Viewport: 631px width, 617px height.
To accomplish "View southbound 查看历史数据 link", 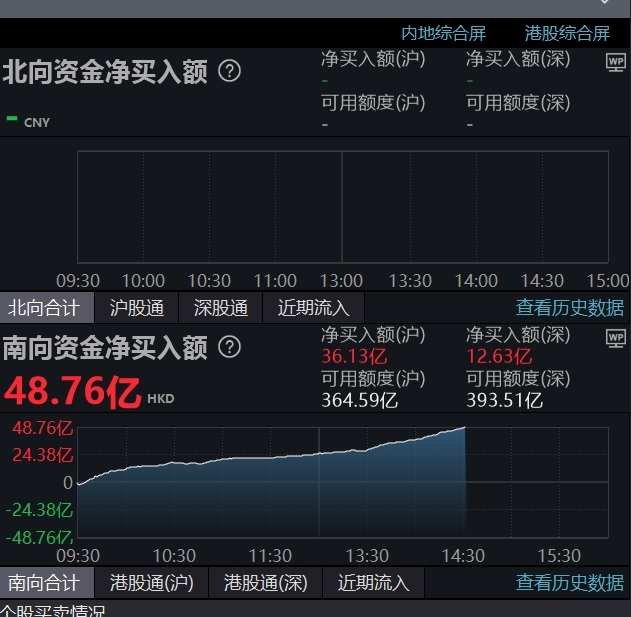I will tap(570, 583).
